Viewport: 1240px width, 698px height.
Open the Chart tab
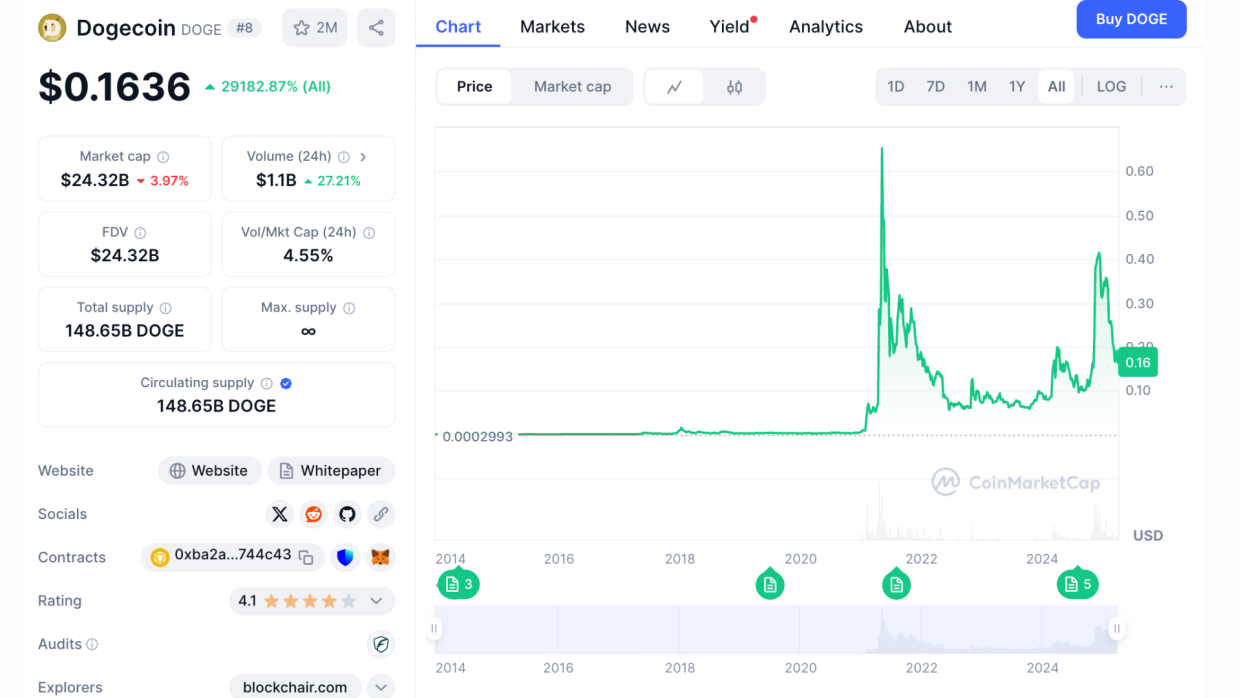click(x=458, y=27)
